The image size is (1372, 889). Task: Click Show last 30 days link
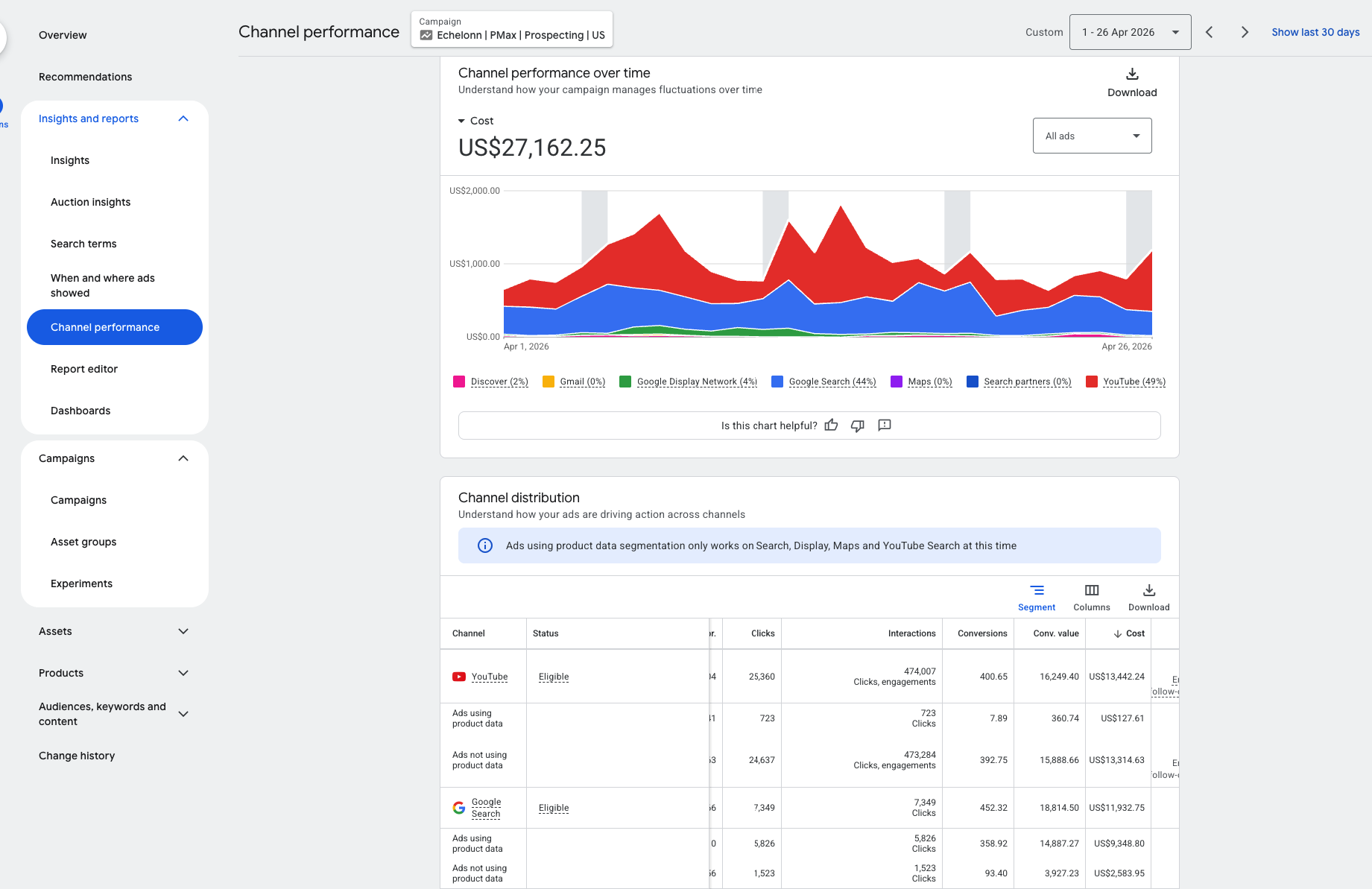pos(1315,32)
